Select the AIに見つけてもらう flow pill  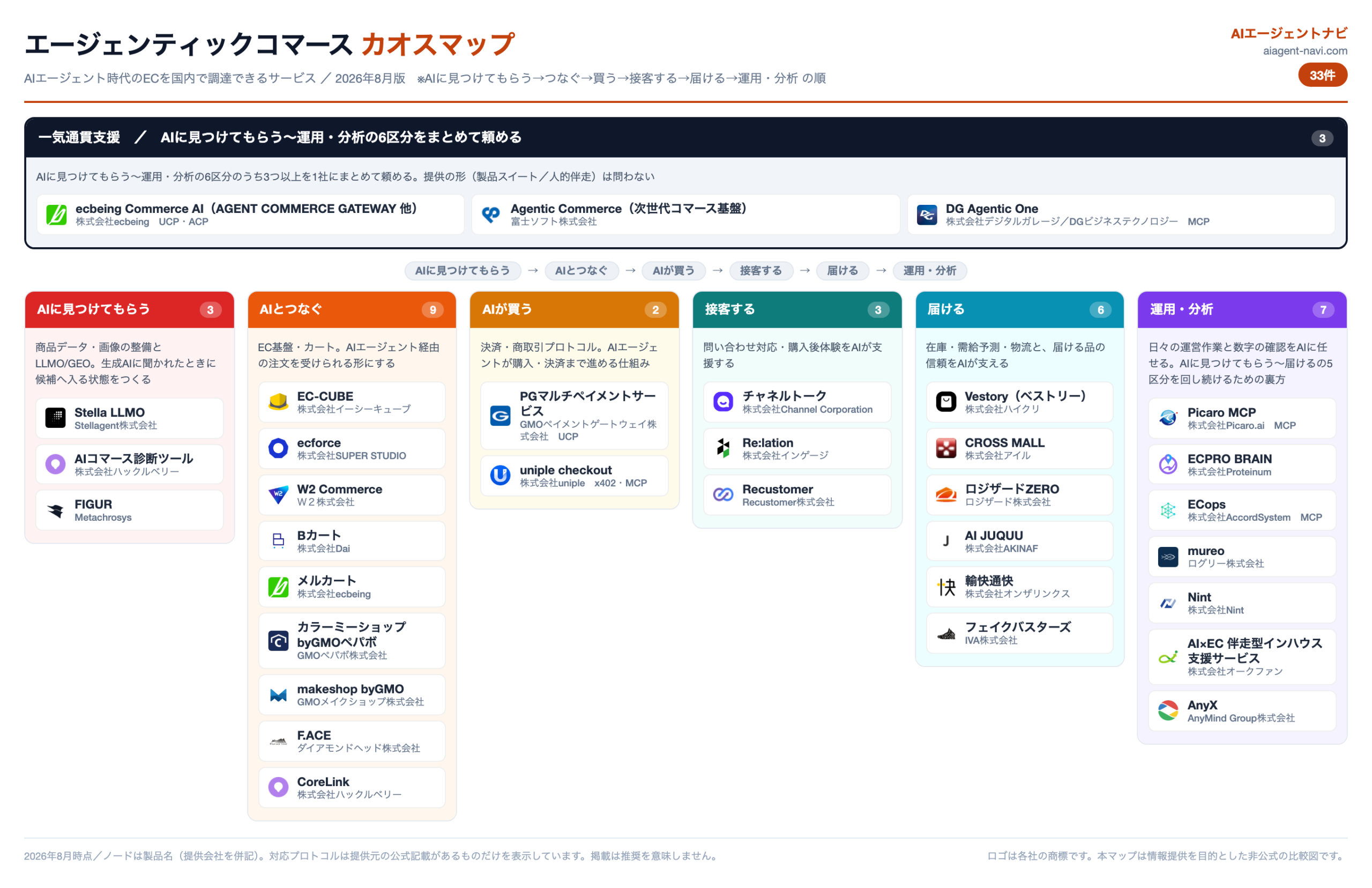(463, 270)
